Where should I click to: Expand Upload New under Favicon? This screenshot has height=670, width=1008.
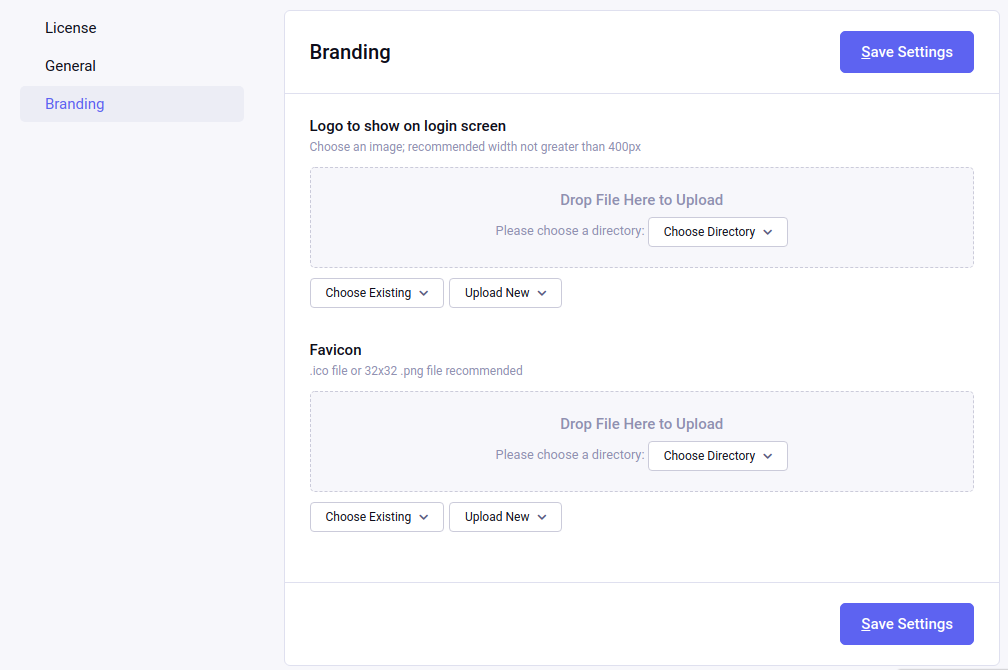[x=505, y=517]
